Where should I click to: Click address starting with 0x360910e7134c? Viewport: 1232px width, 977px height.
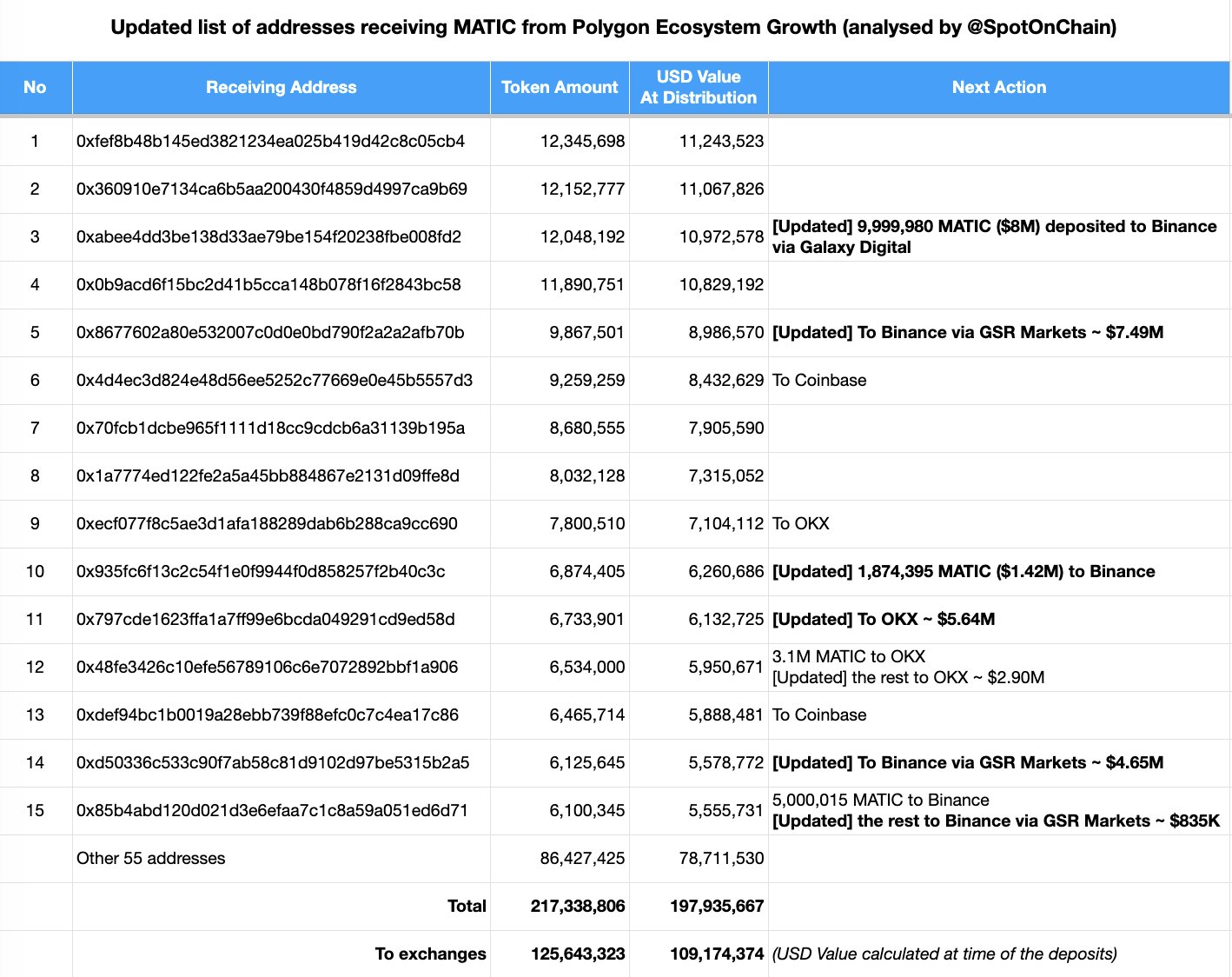271,189
